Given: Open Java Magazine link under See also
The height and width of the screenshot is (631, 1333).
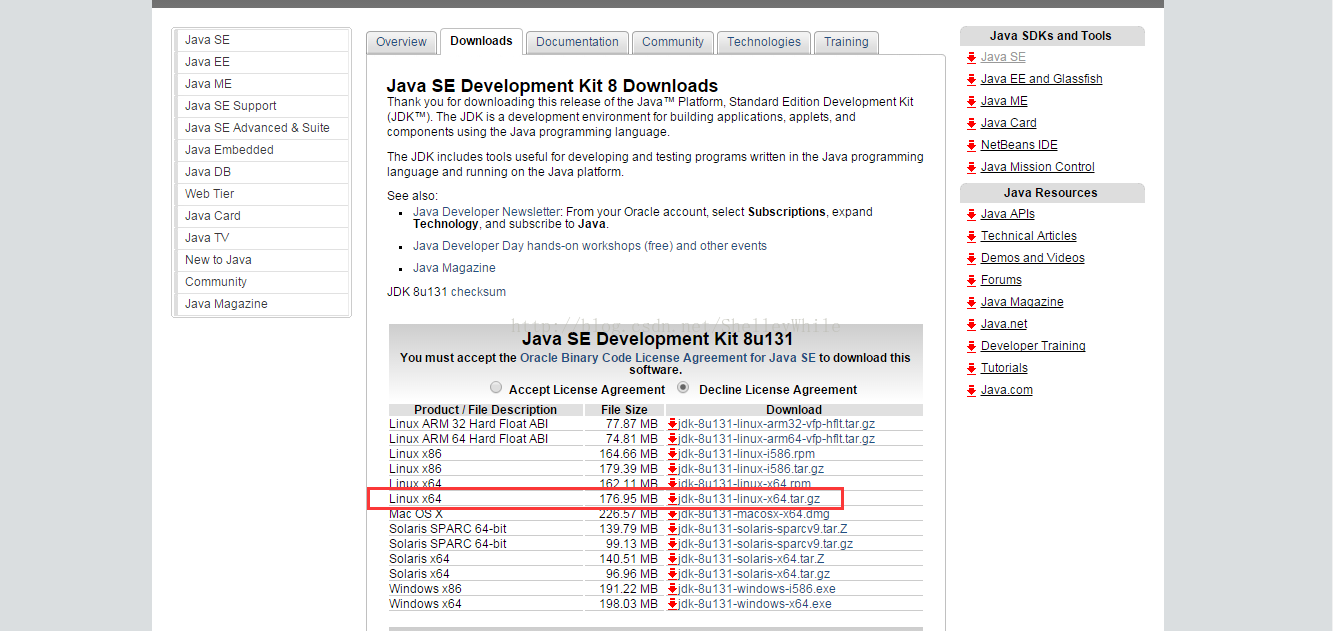Looking at the screenshot, I should click(454, 268).
